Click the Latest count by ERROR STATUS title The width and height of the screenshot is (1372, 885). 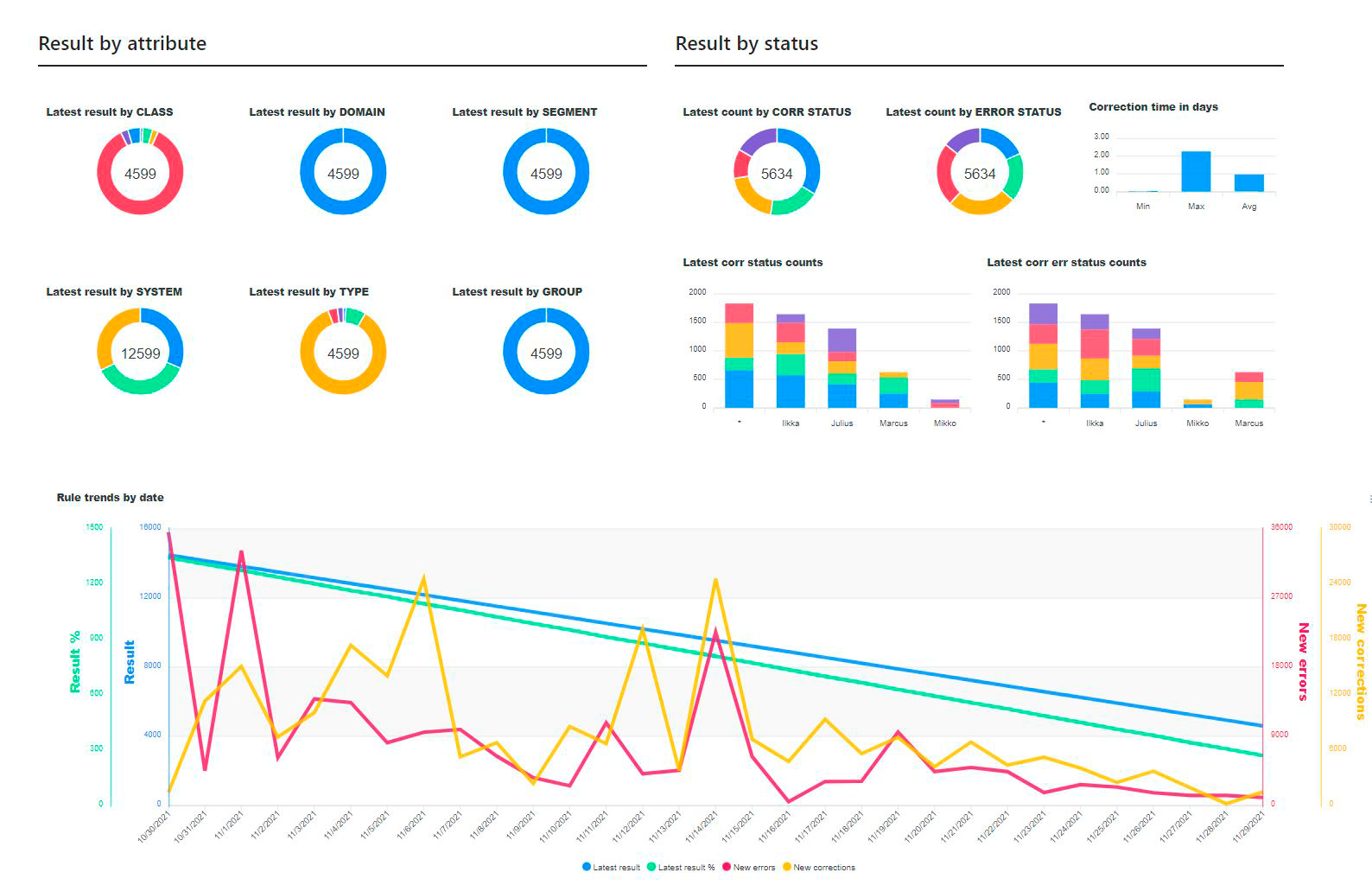[974, 111]
